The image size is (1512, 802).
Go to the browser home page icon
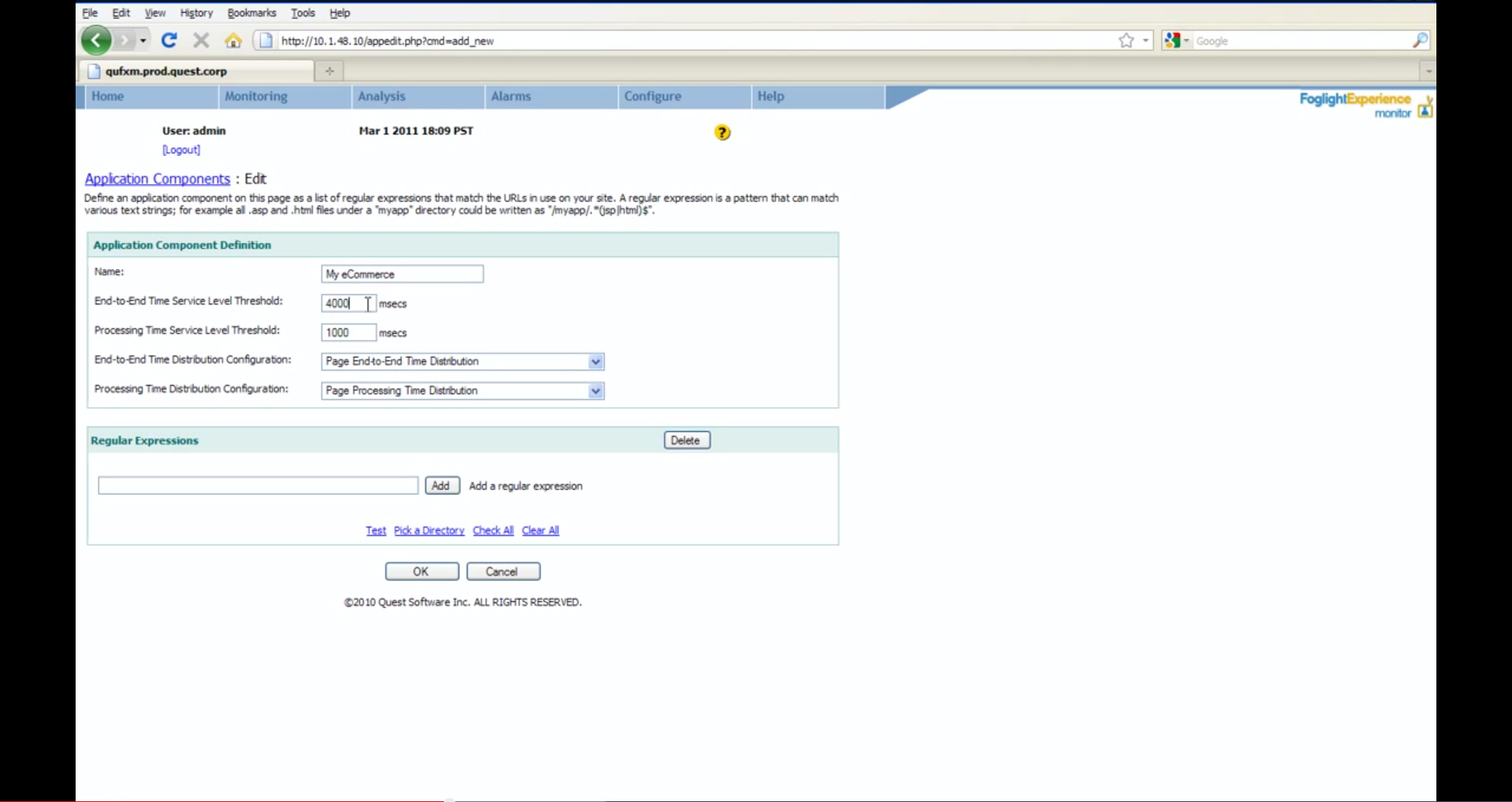pyautogui.click(x=233, y=40)
